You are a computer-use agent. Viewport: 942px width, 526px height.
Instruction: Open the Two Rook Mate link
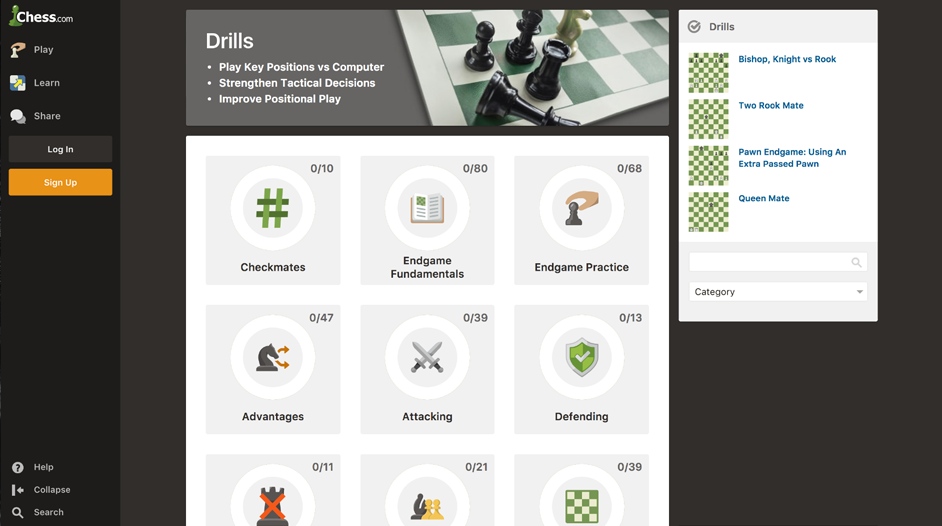click(x=771, y=105)
